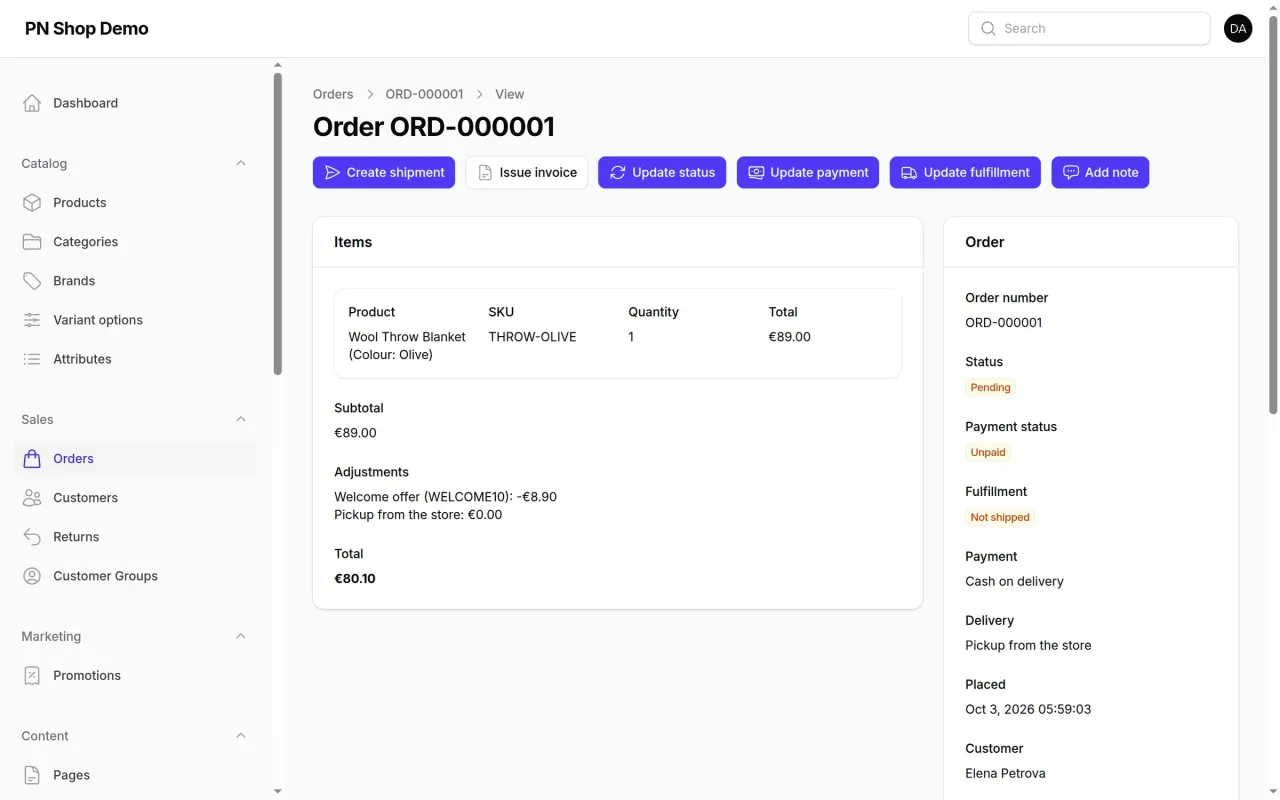Click the Pages document icon
The image size is (1280, 800).
tap(32, 775)
